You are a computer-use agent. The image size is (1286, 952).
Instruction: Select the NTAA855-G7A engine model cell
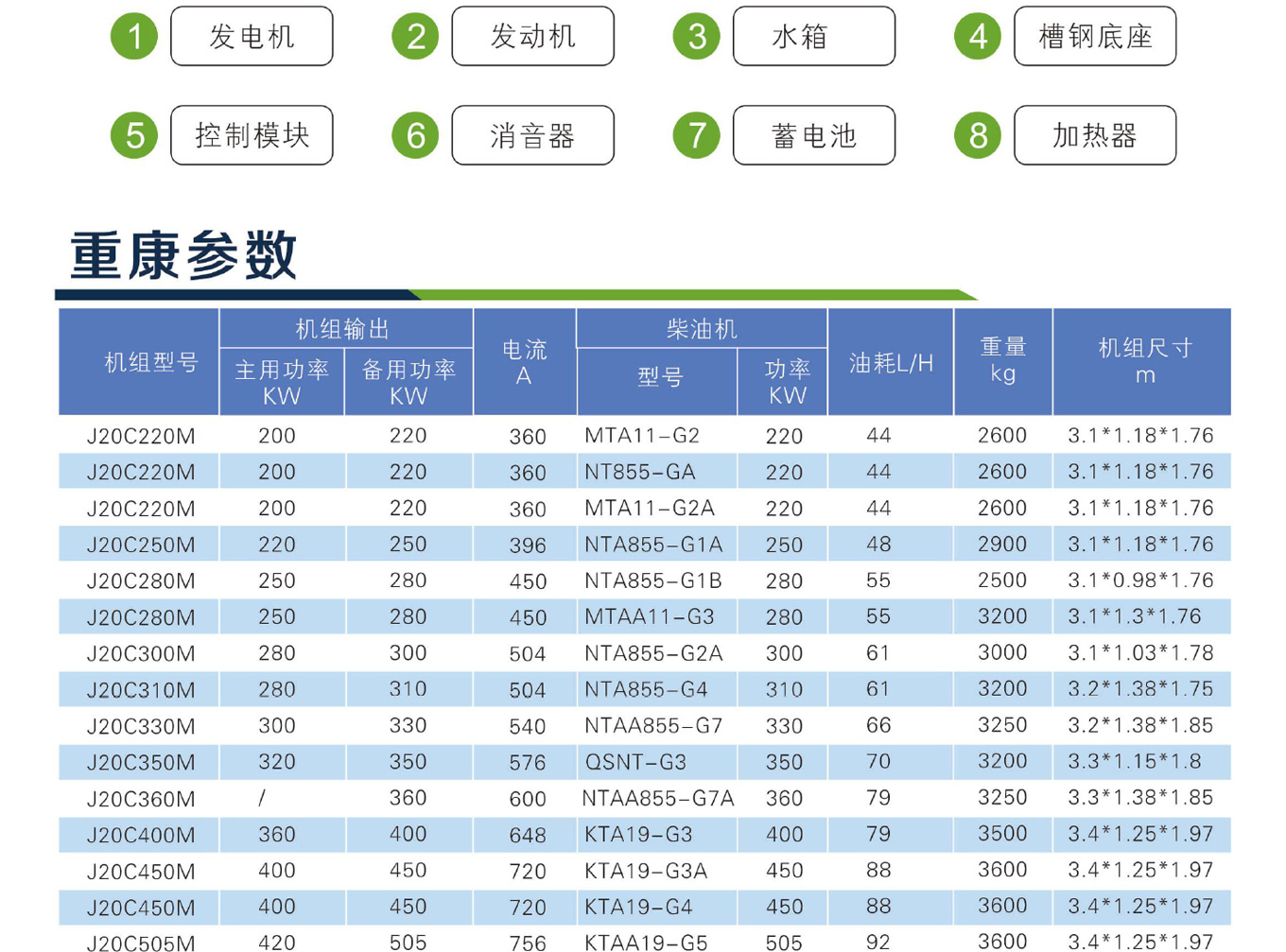click(x=658, y=799)
